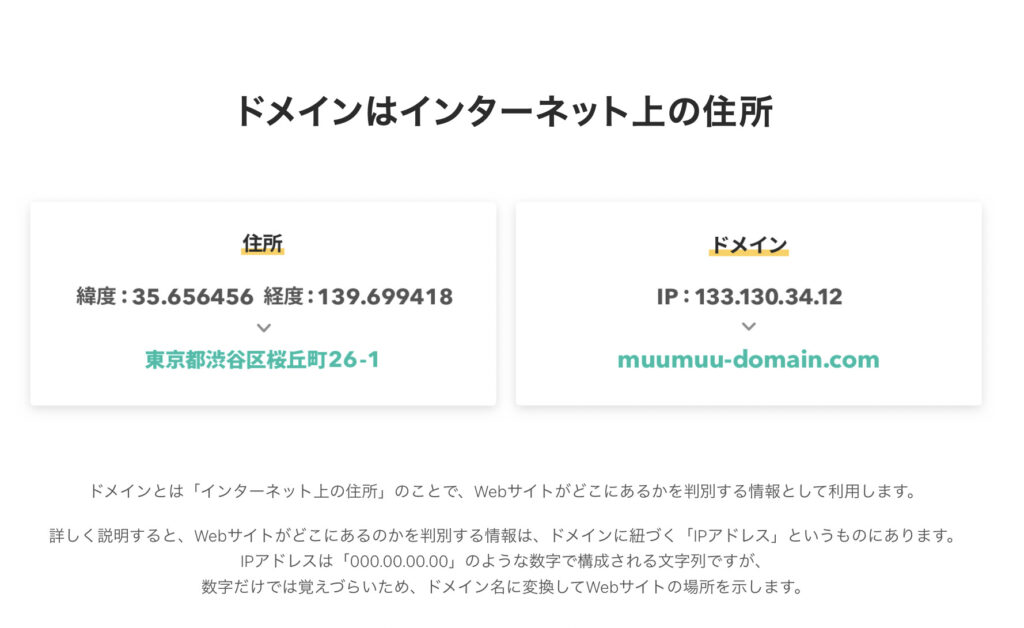
Task: Click the 東京都渋谷区桜丘町26-1 address text
Action: pyautogui.click(x=263, y=360)
